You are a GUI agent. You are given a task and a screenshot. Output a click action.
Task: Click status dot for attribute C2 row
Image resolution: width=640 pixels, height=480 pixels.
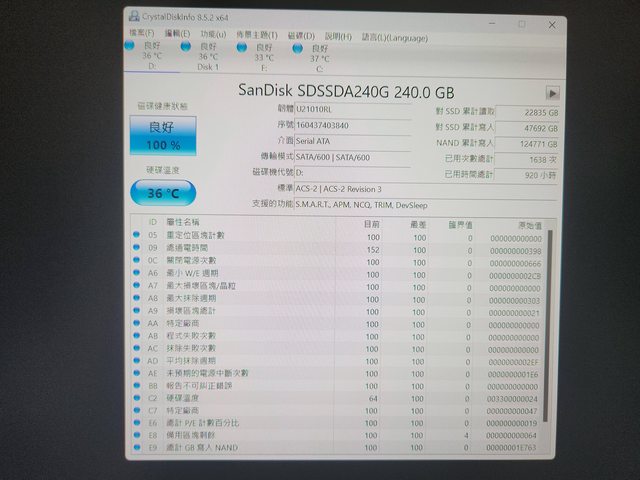point(138,398)
